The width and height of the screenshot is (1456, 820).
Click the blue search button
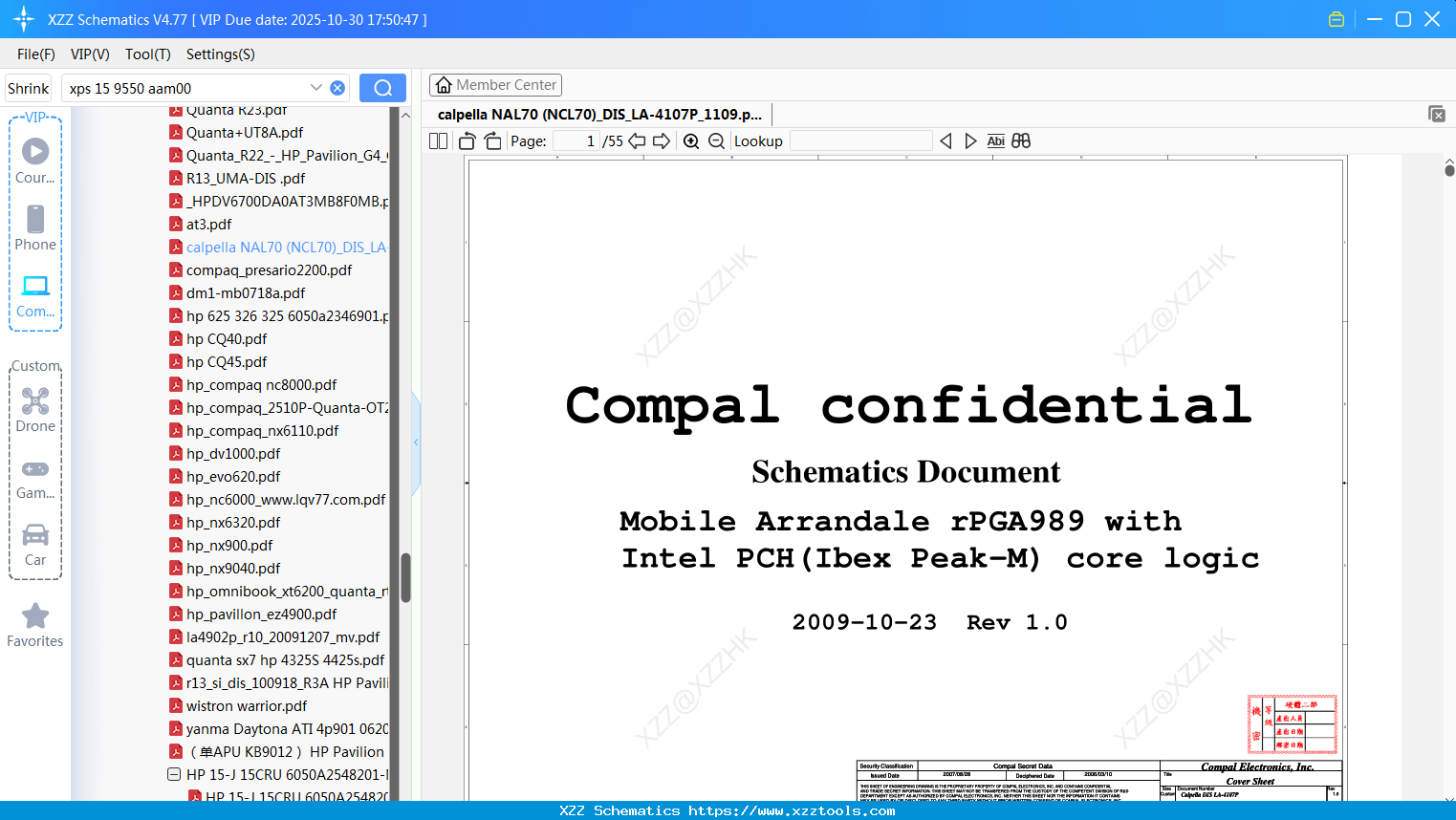pos(382,88)
